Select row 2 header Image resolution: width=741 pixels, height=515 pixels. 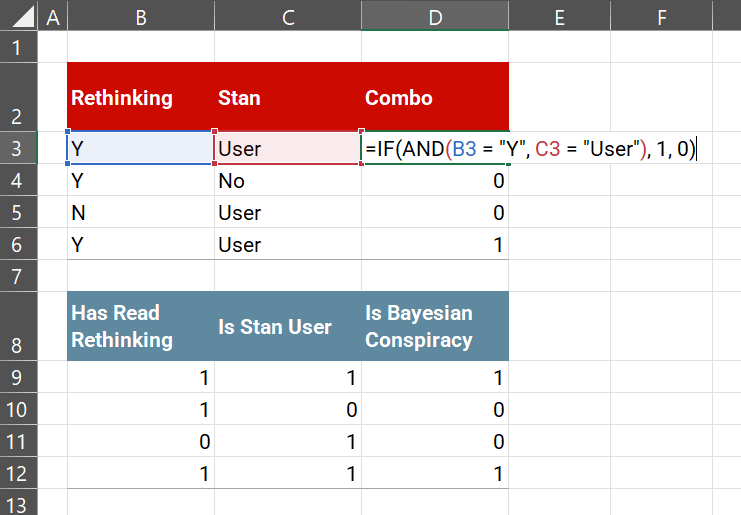(x=18, y=97)
